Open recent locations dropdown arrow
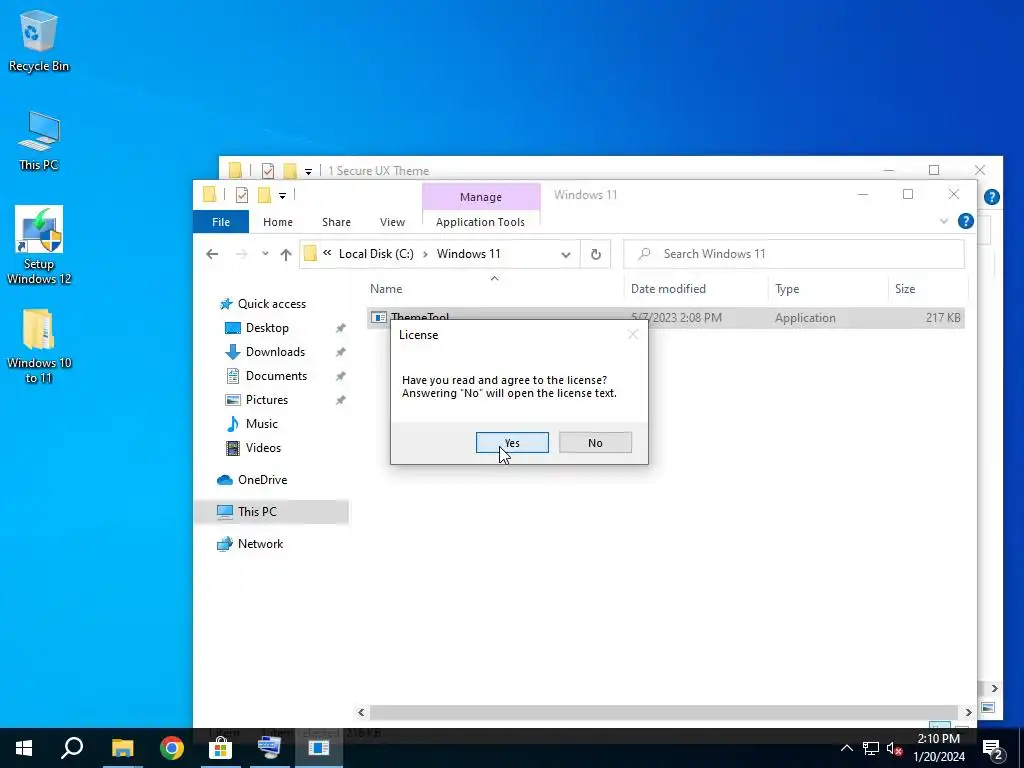Viewport: 1024px width, 768px height. (265, 254)
